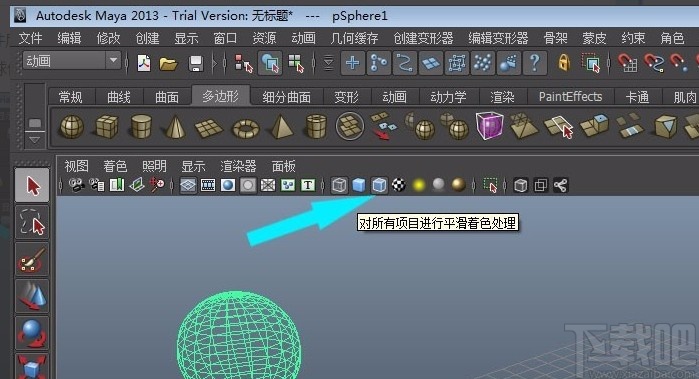This screenshot has height=379, width=699.
Task: Create a polygon plane from shelf
Action: point(209,128)
